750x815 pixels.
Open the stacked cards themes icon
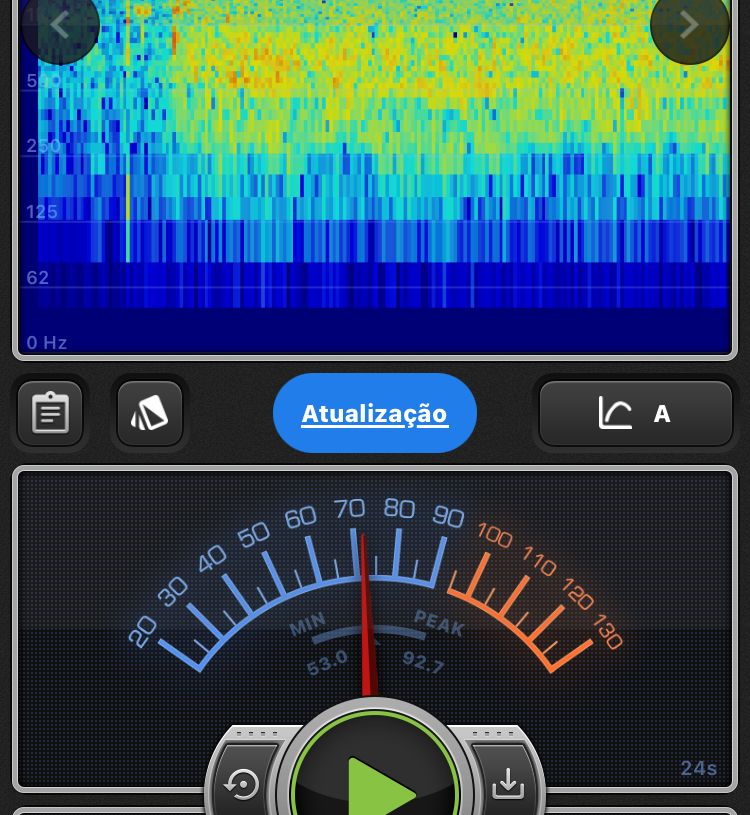[x=150, y=413]
